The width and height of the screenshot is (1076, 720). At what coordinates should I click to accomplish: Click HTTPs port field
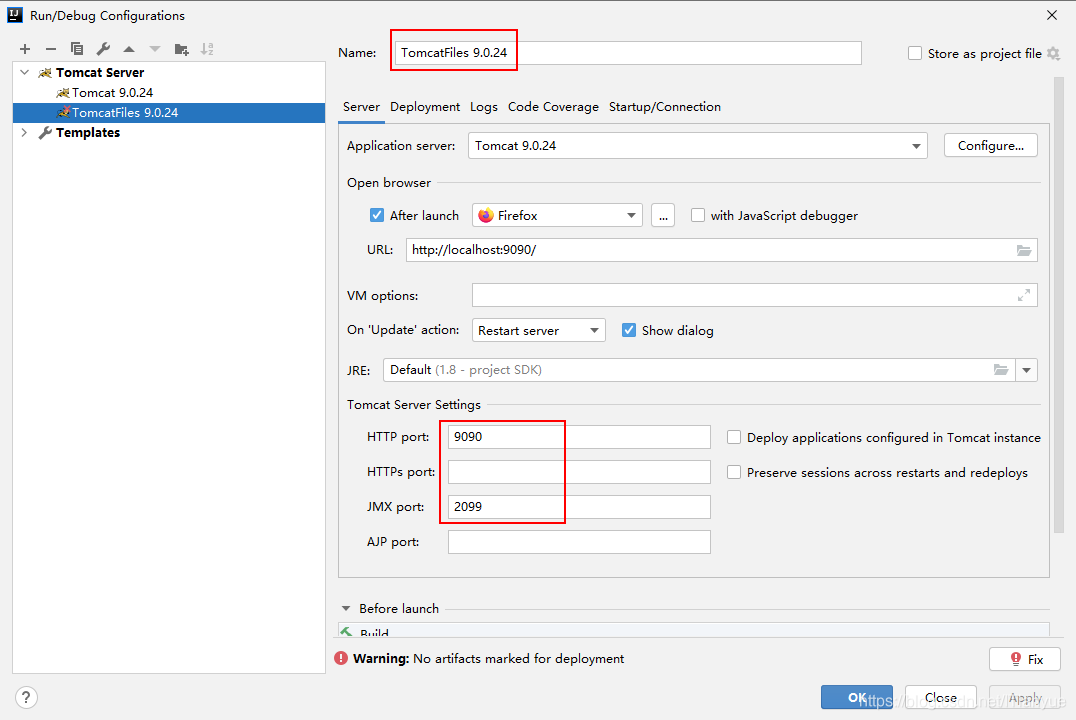579,472
